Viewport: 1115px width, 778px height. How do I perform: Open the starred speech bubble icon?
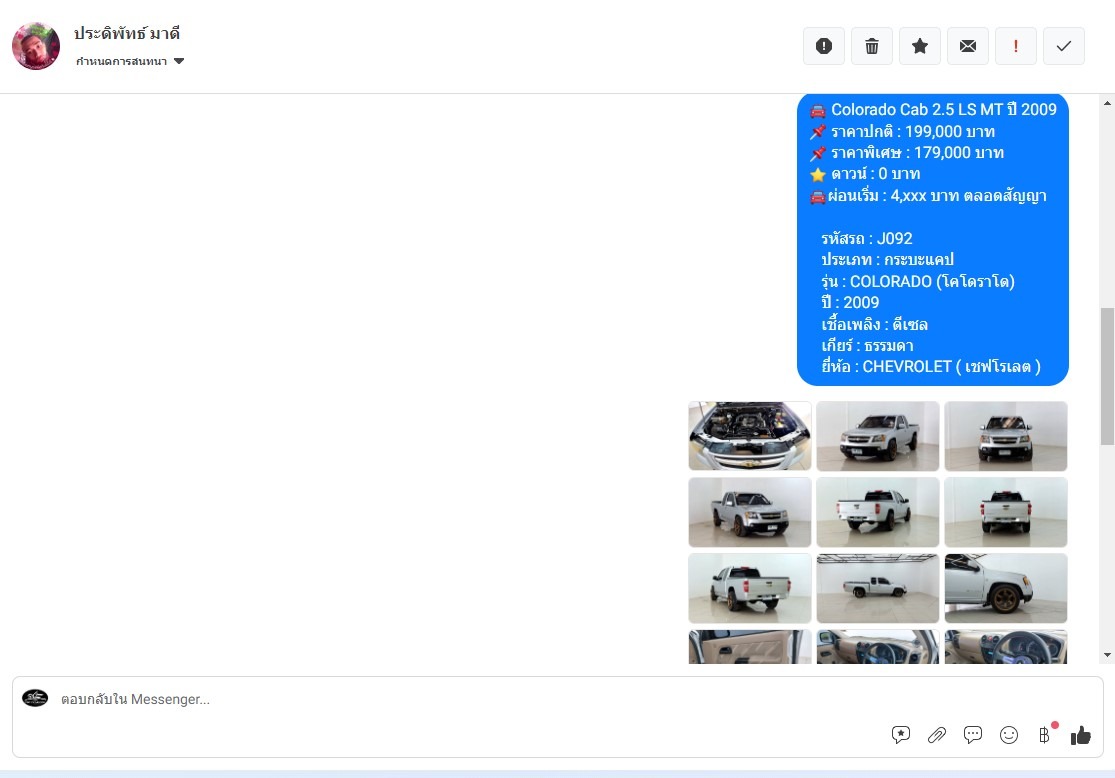901,735
